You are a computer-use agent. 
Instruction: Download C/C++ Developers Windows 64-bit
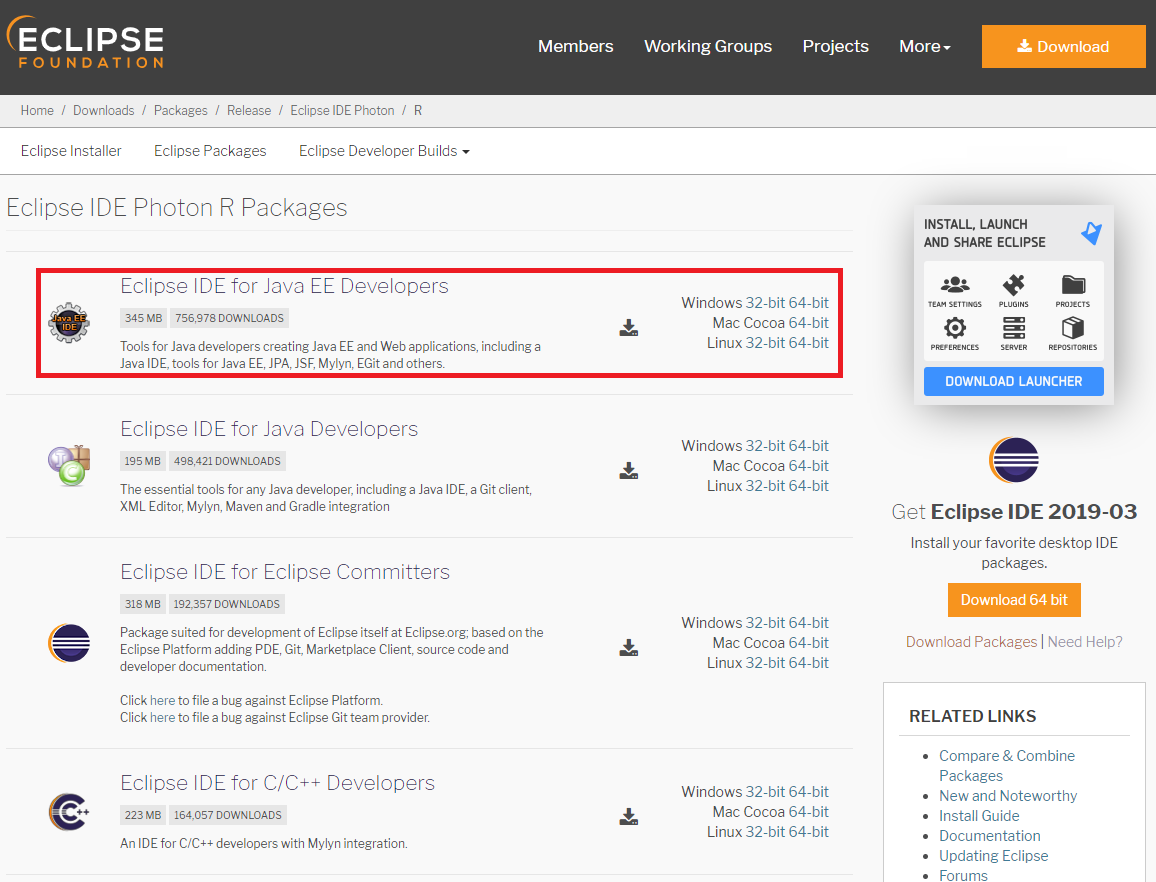[809, 792]
